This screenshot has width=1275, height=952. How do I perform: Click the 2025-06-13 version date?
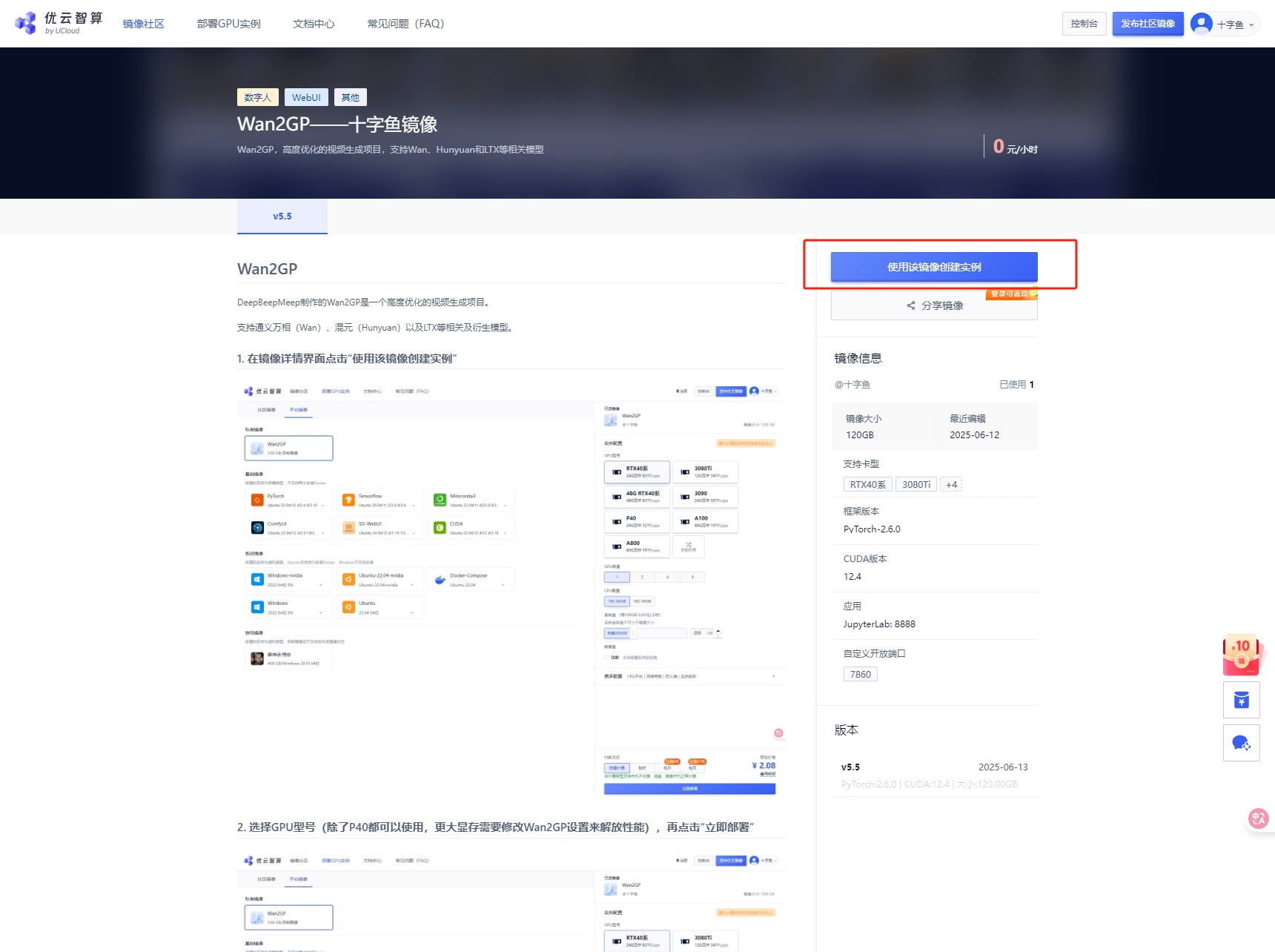(x=1003, y=767)
